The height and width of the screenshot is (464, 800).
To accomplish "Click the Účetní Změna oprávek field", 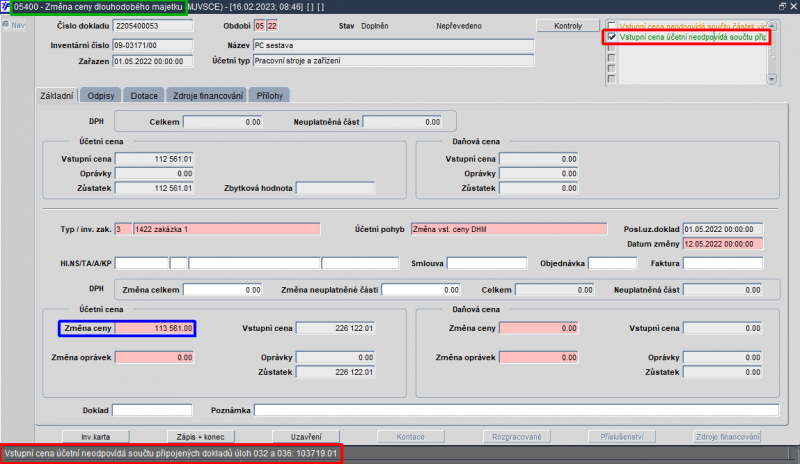I will 155,357.
